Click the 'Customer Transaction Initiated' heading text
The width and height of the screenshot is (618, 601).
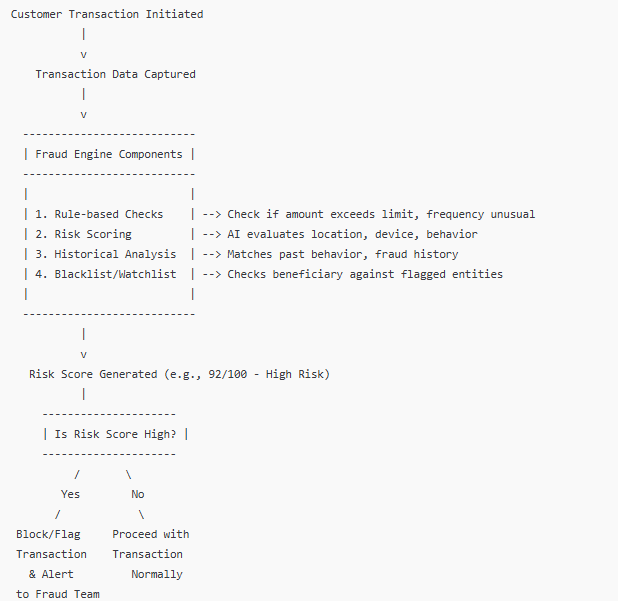[x=107, y=14]
